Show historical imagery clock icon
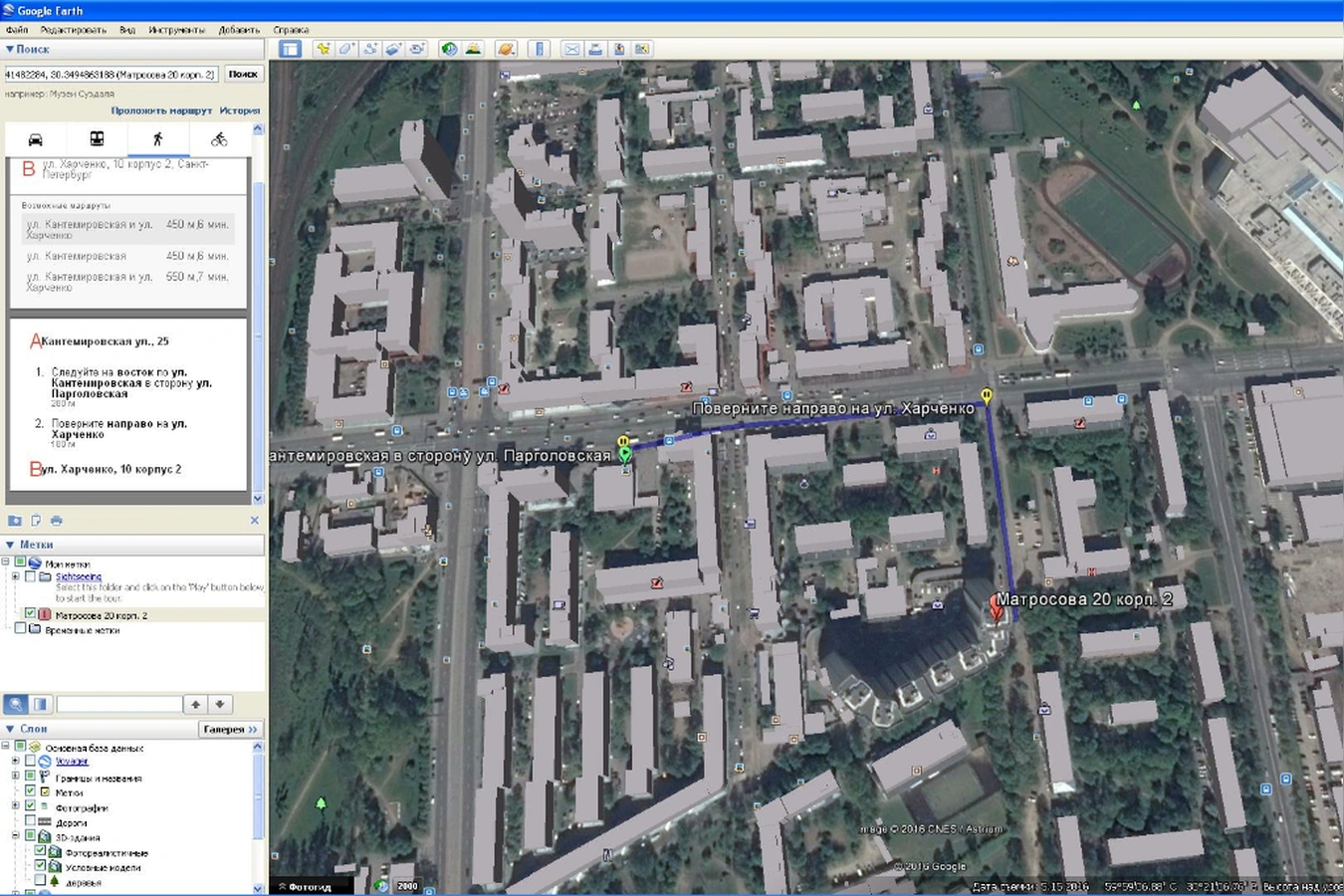Image resolution: width=1344 pixels, height=896 pixels. (449, 49)
